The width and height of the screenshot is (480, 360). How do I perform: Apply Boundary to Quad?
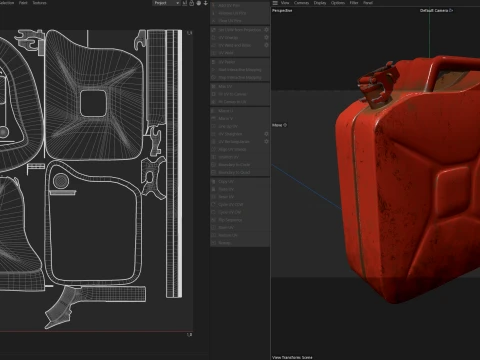[x=240, y=172]
